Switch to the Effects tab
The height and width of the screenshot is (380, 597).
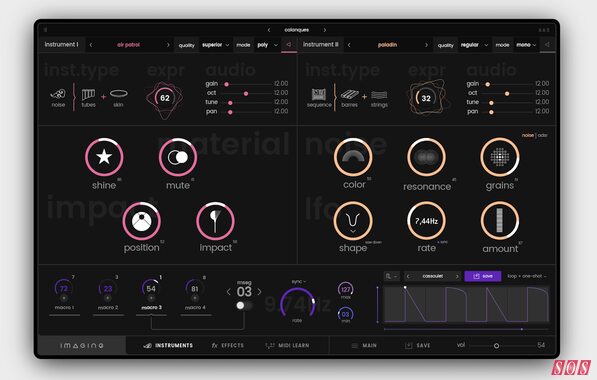tap(228, 345)
